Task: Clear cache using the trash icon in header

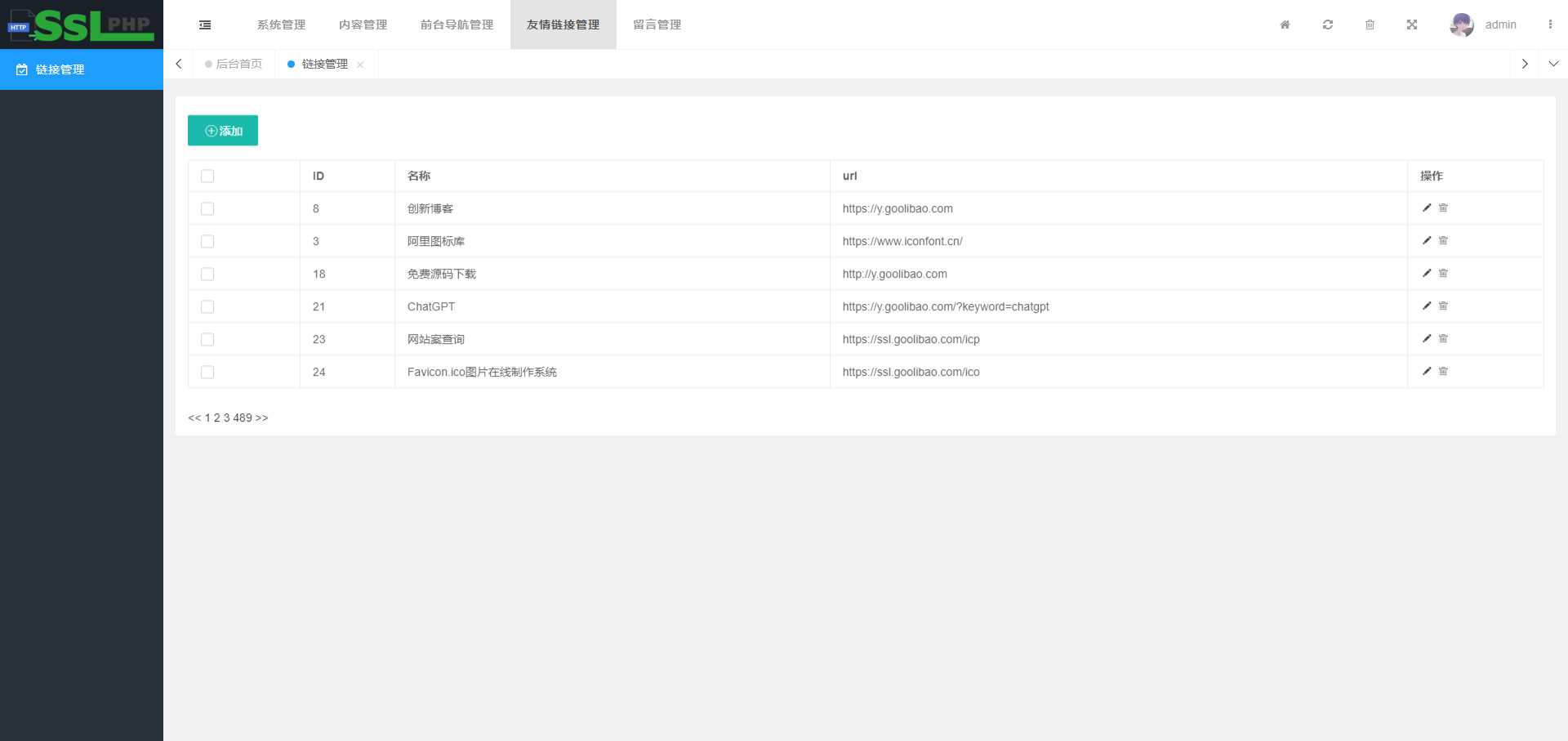Action: 1370,25
